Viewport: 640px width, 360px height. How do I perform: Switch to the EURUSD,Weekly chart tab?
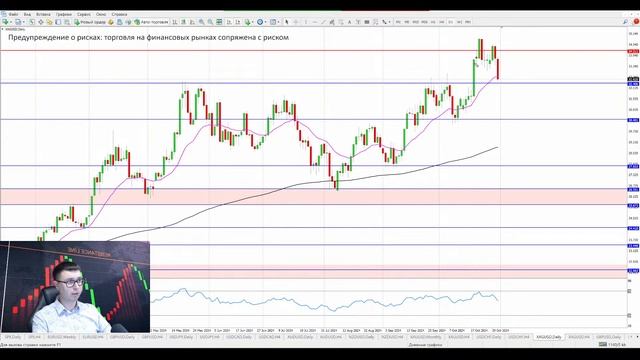pos(62,337)
